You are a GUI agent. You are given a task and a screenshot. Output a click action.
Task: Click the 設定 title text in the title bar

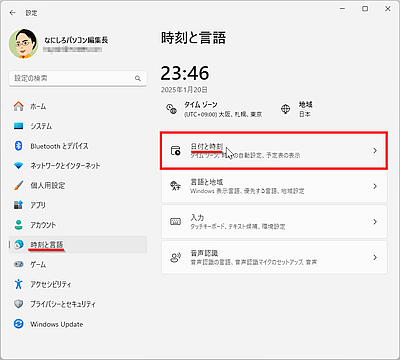click(31, 13)
